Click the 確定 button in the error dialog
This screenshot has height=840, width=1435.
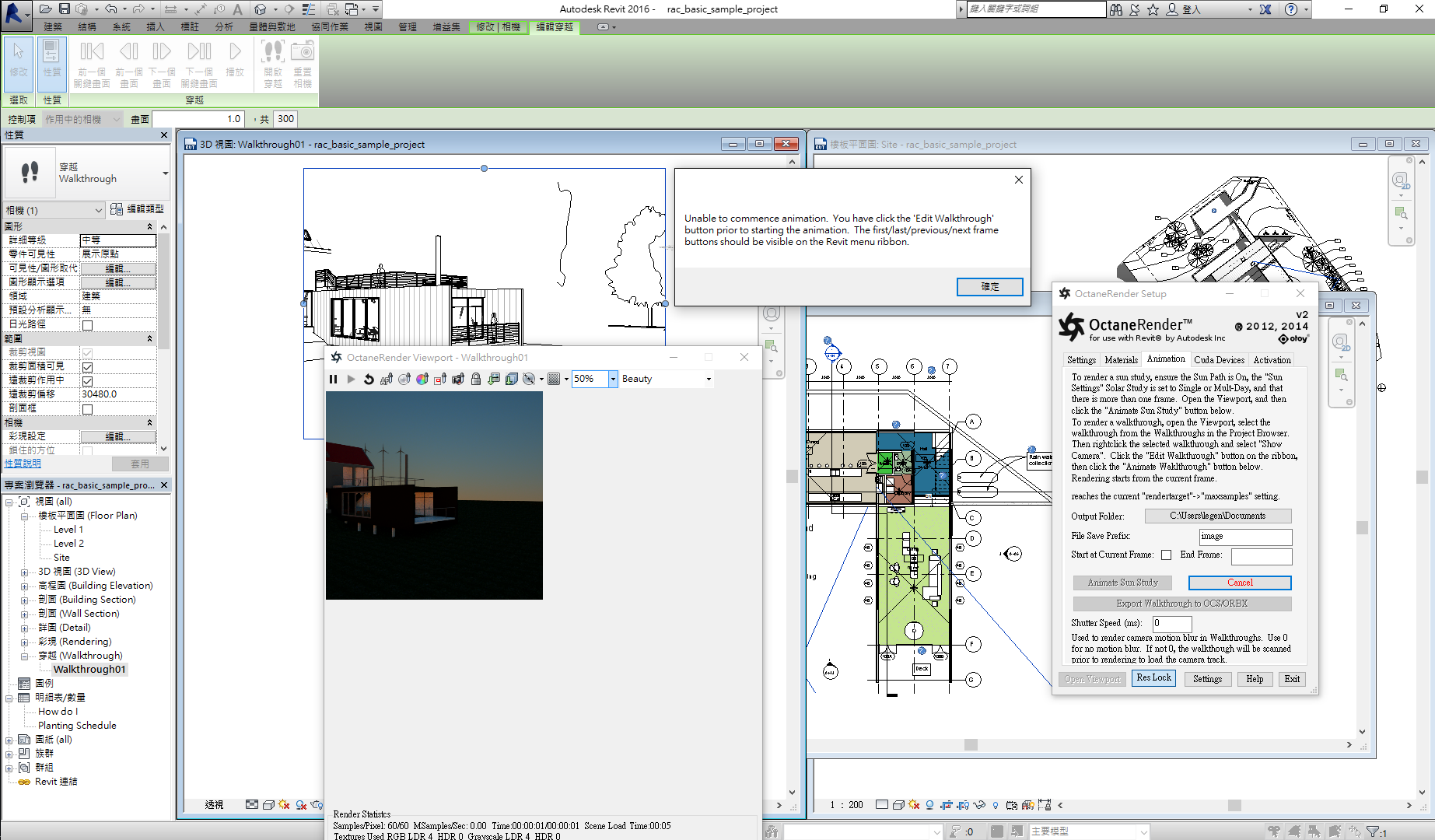pos(990,286)
